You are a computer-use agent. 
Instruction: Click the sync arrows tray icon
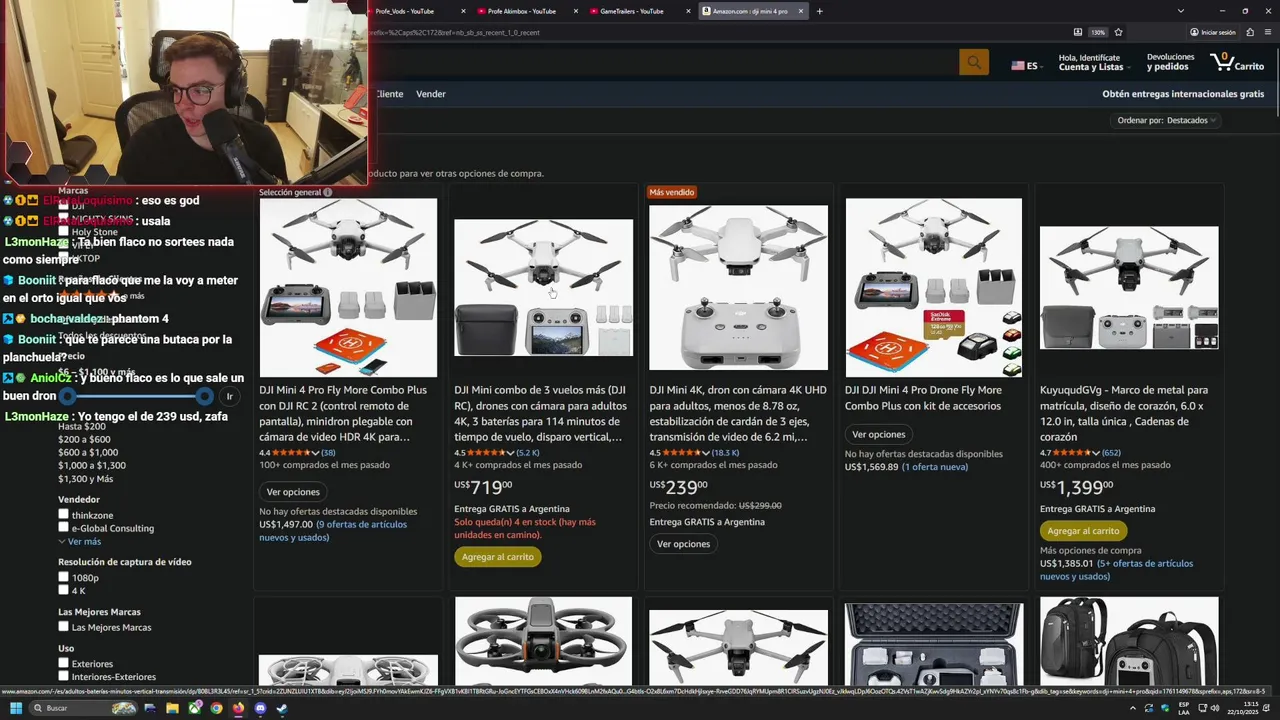point(1149,708)
